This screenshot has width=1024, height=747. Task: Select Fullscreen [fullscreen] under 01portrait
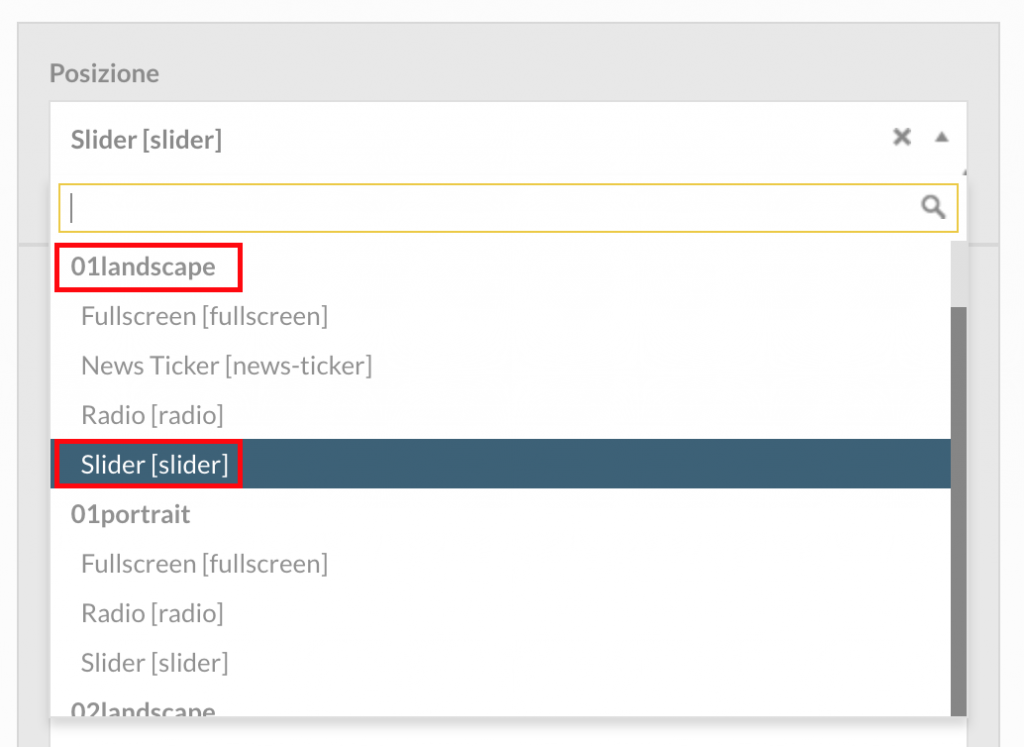[204, 564]
